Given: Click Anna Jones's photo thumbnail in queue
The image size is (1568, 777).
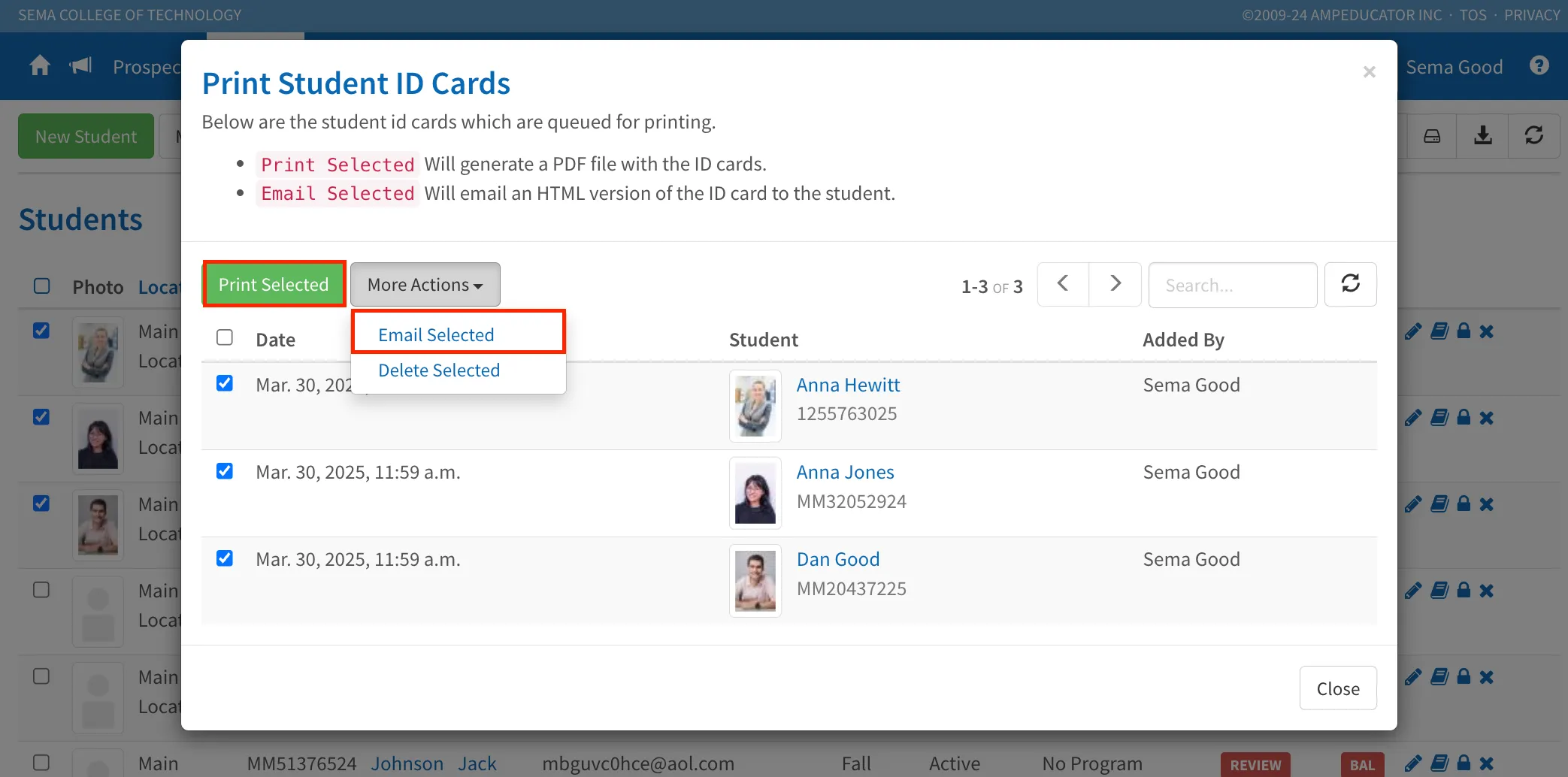Looking at the screenshot, I should coord(755,493).
